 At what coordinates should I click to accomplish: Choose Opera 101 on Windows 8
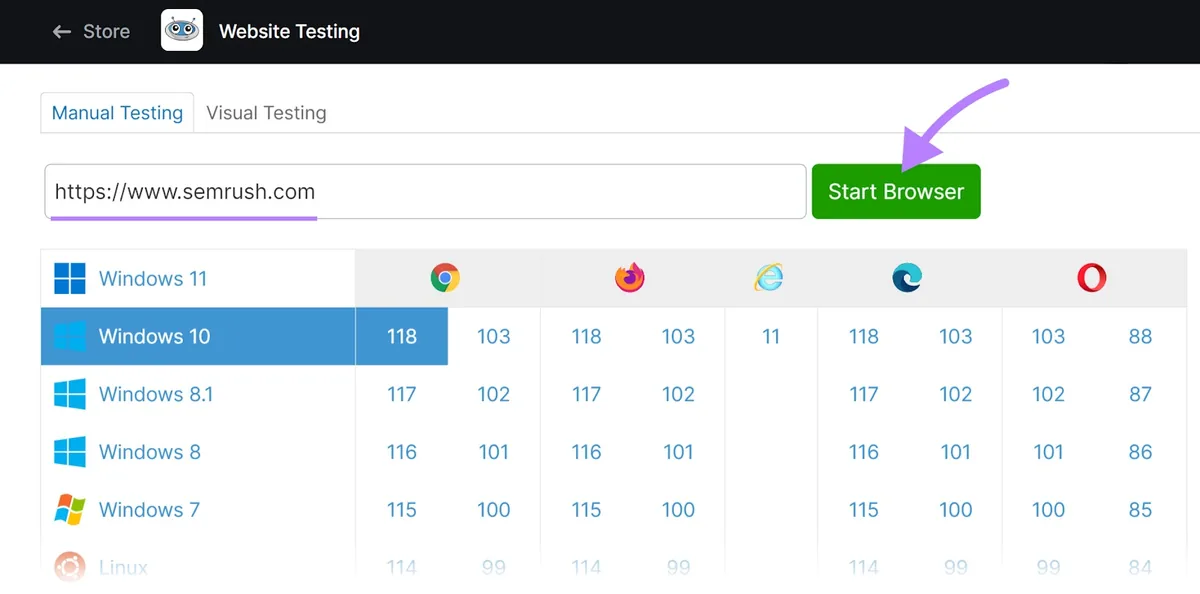pos(1048,452)
